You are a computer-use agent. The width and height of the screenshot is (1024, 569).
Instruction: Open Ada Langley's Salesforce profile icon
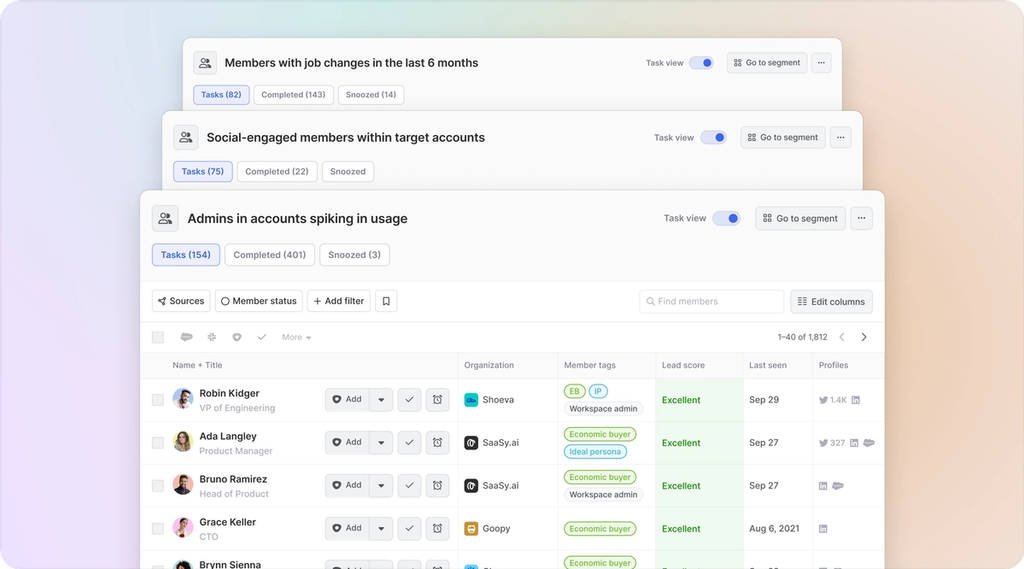pyautogui.click(x=869, y=443)
